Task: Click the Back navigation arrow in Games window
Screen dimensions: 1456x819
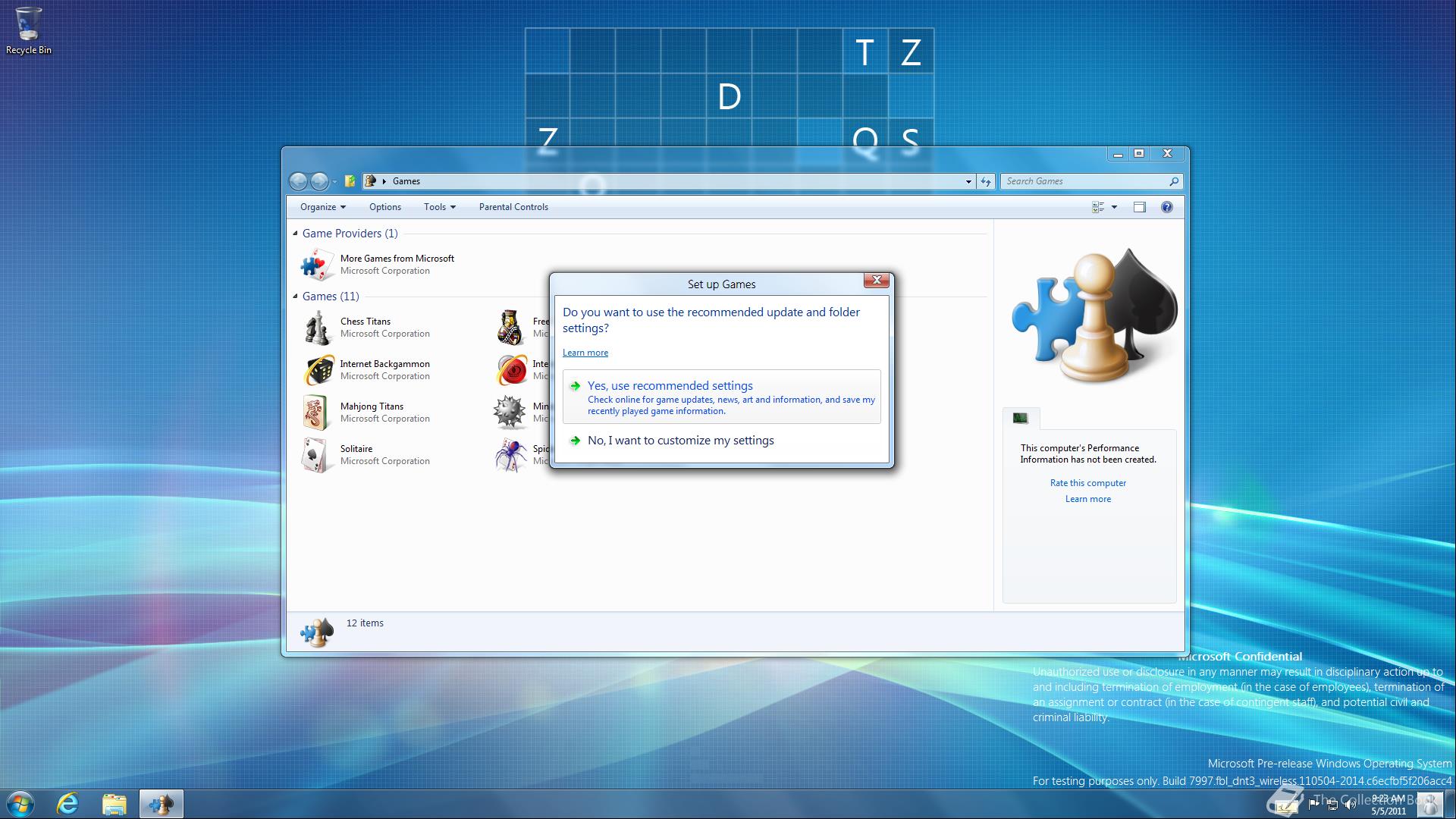Action: click(x=299, y=181)
